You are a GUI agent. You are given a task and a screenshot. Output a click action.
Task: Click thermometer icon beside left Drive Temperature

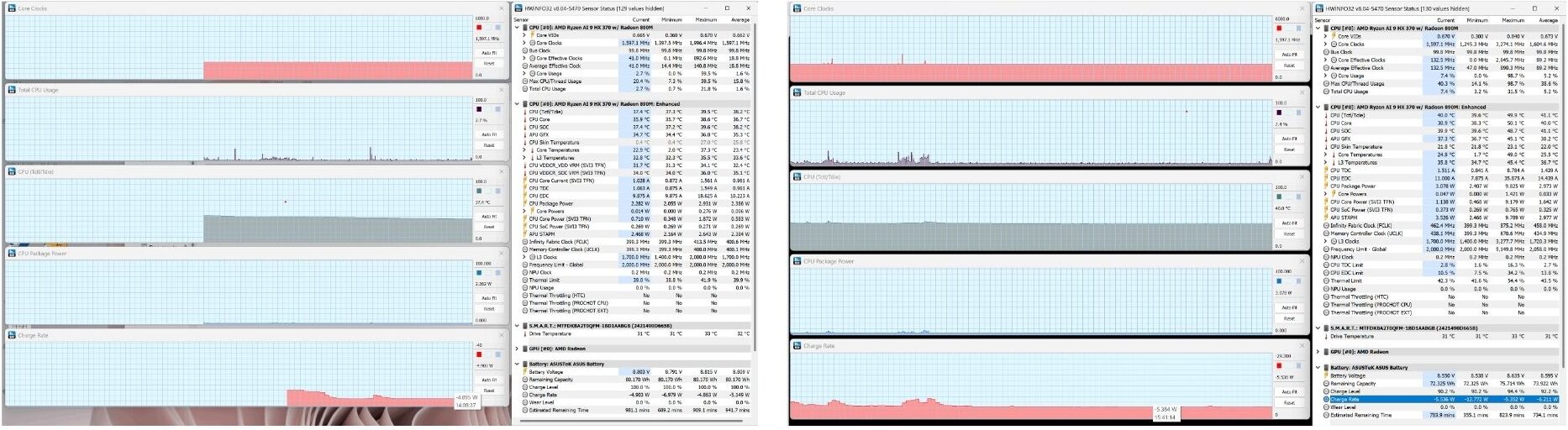coord(525,333)
